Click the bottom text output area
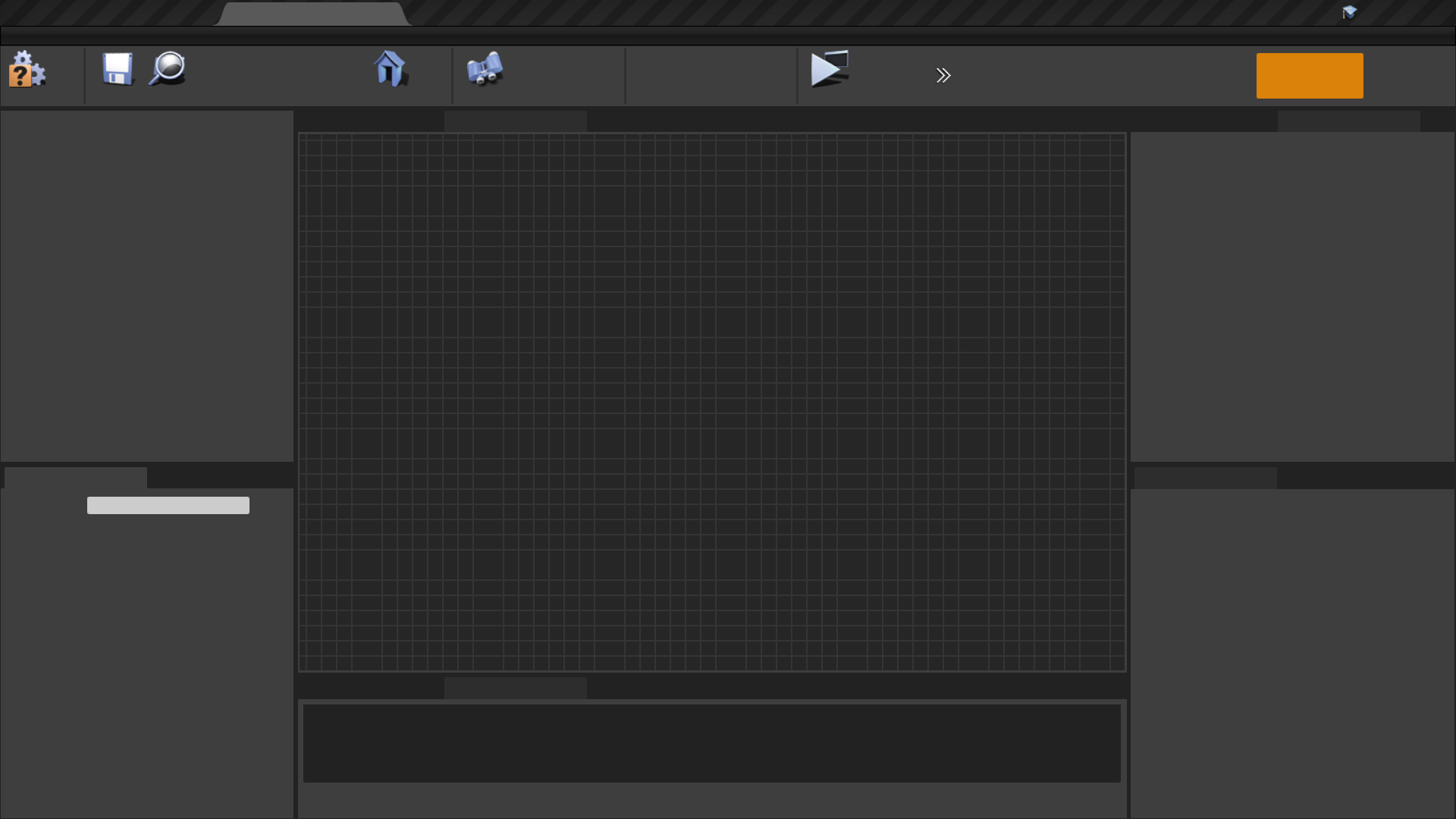The width and height of the screenshot is (1456, 819). point(711,743)
